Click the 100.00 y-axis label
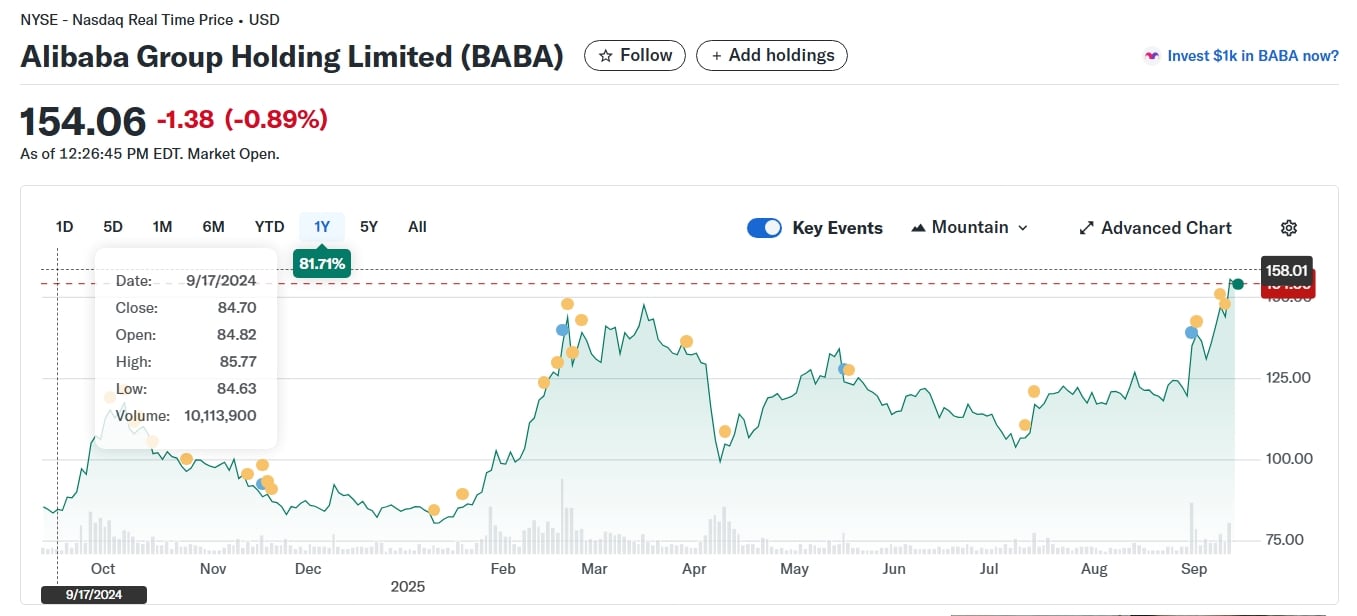 pyautogui.click(x=1288, y=459)
